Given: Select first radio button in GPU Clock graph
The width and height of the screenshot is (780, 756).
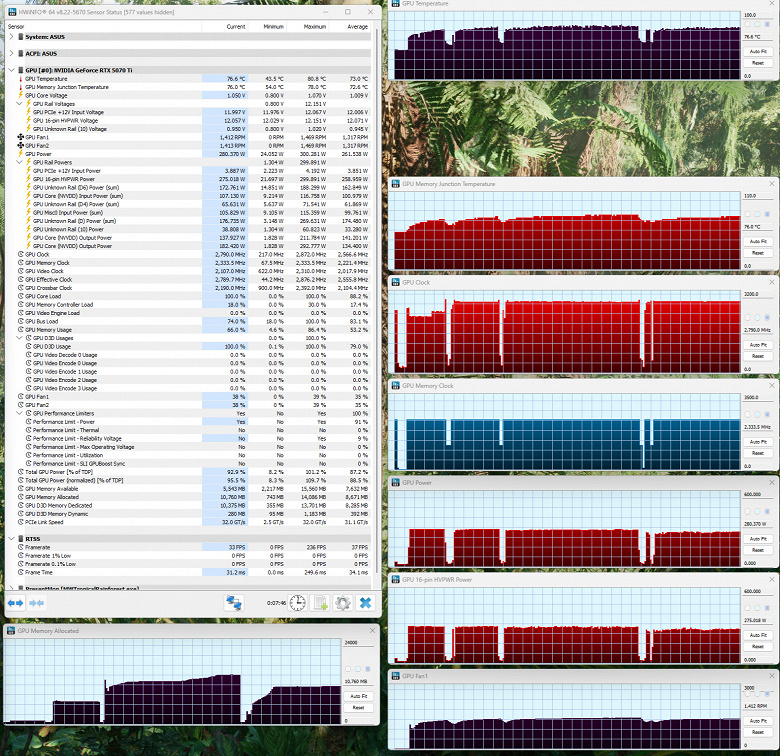Looking at the screenshot, I should click(x=747, y=317).
